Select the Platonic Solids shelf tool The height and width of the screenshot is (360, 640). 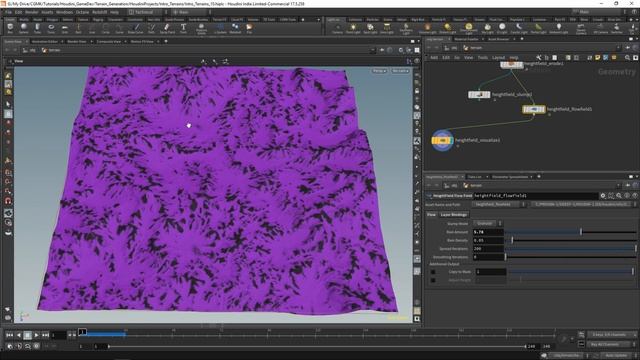pyautogui.click(x=201, y=29)
